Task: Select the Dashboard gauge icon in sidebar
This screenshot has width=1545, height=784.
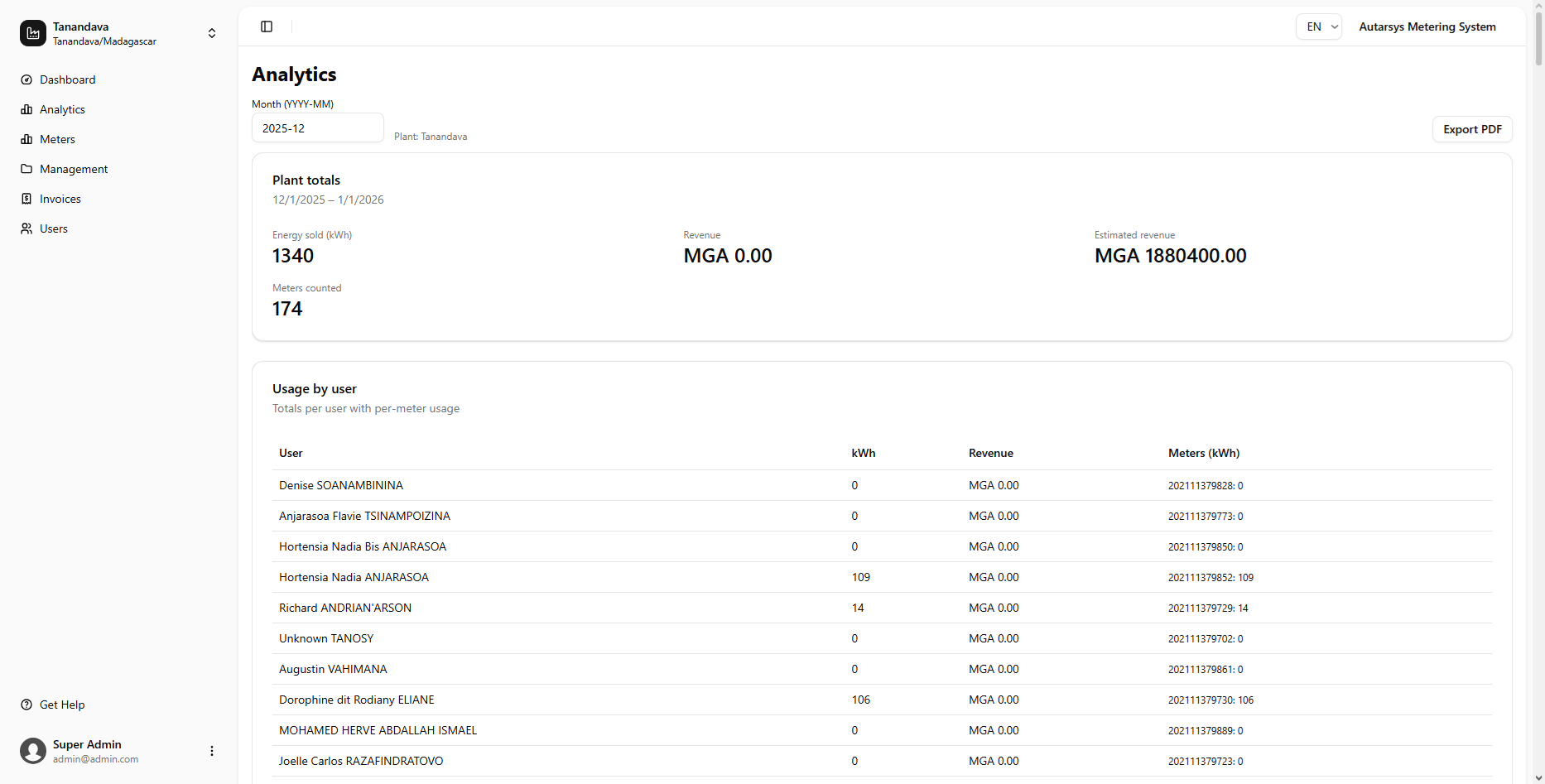Action: point(26,79)
